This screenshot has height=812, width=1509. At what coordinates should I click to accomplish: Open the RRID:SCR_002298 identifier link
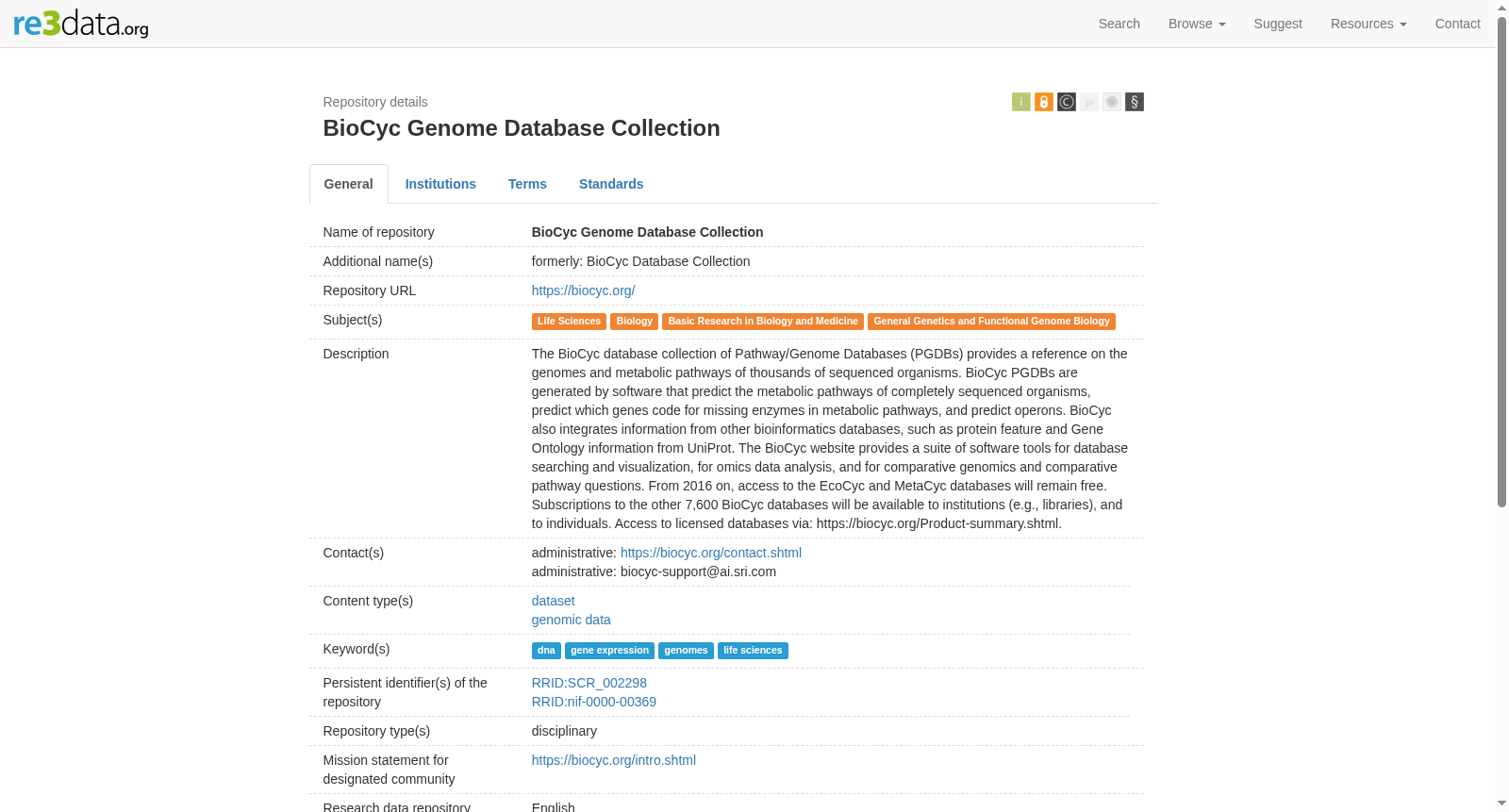pos(589,683)
